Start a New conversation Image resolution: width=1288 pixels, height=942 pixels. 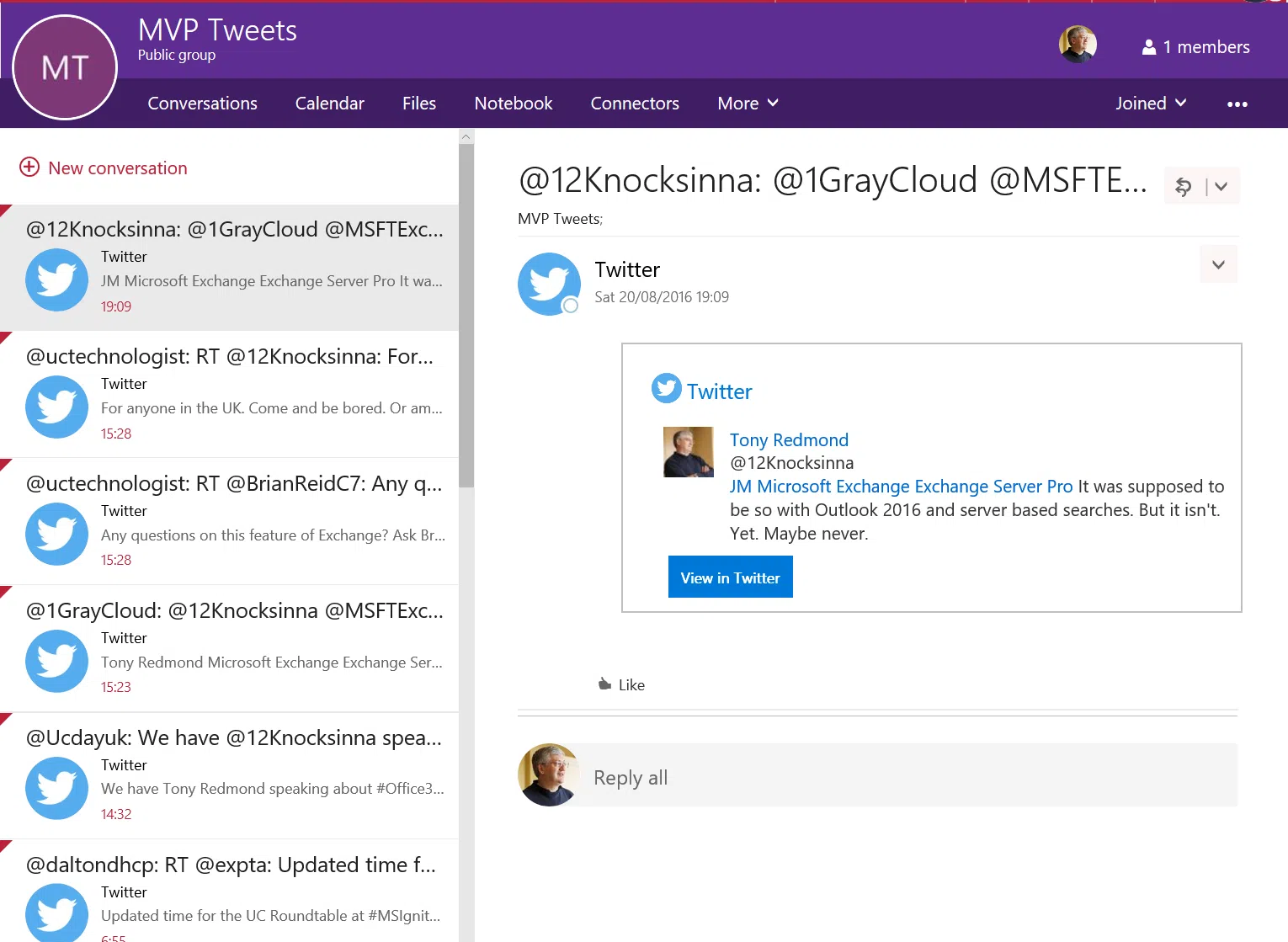104,168
